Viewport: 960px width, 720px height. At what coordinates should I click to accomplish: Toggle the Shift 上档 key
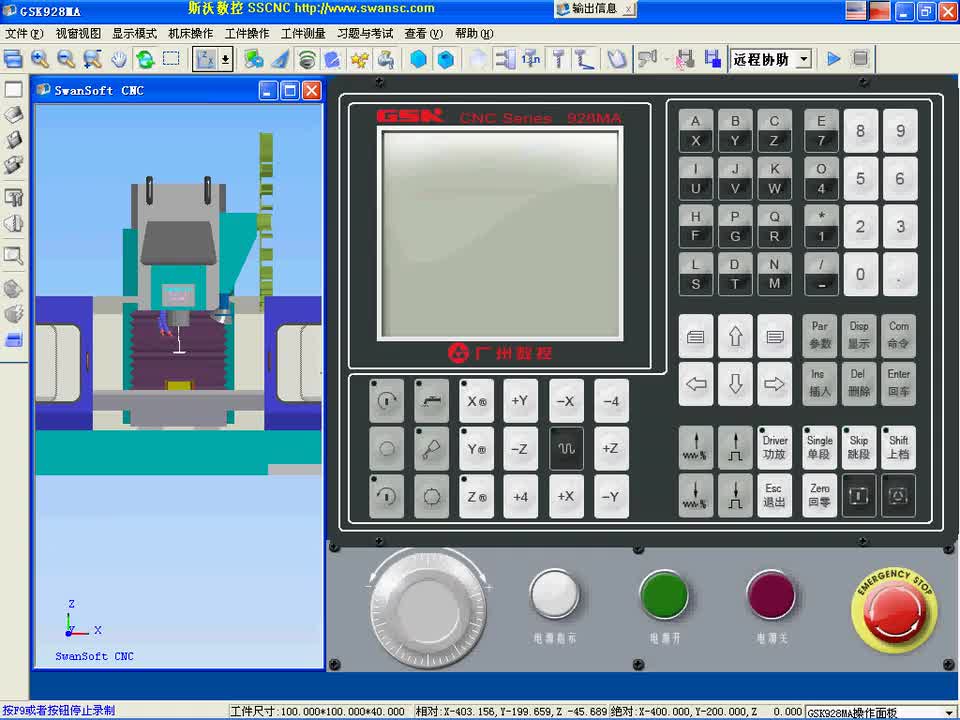(898, 448)
